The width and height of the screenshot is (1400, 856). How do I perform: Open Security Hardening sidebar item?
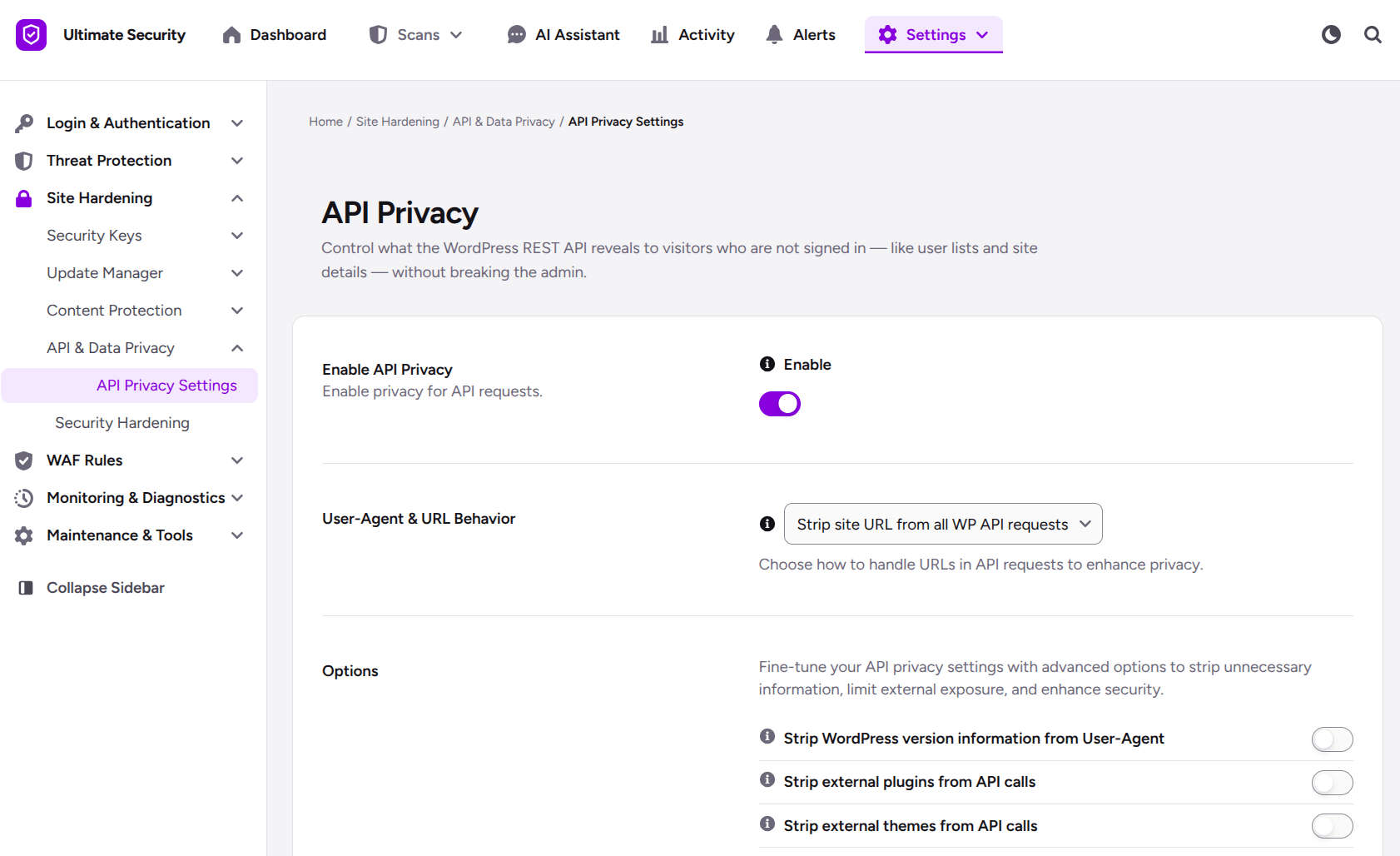coord(122,423)
